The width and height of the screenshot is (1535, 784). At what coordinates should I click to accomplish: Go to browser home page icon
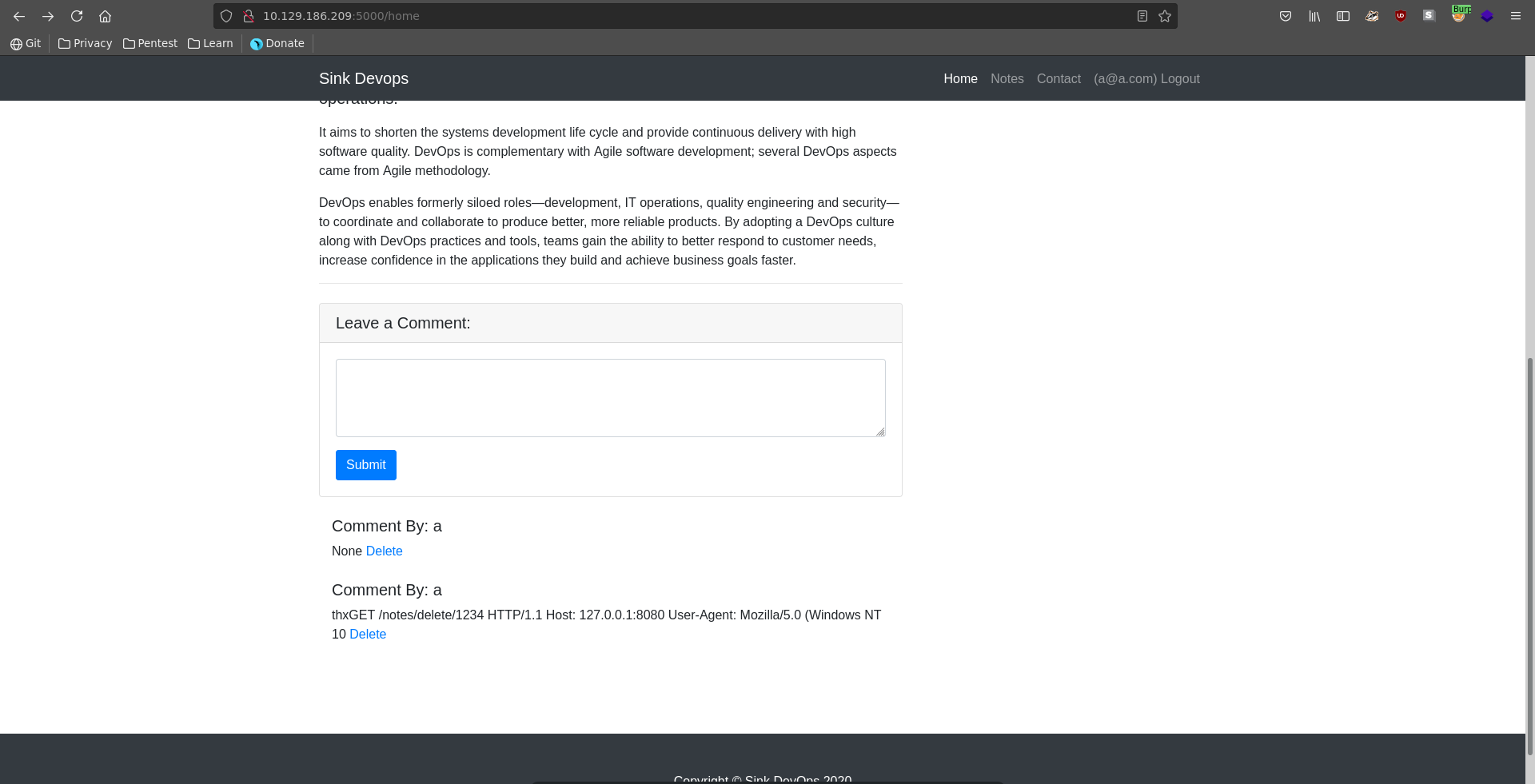[105, 16]
